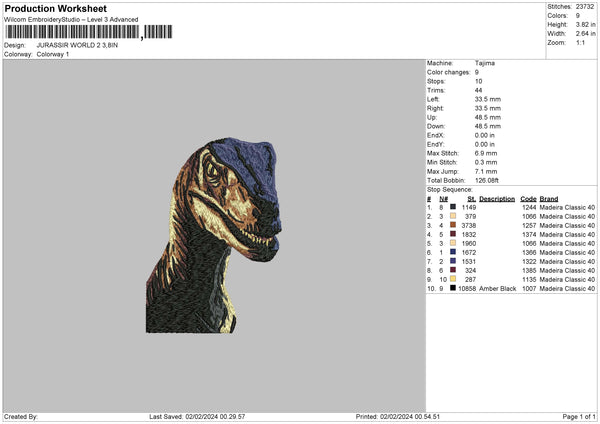Select the maroon swatch for code 1374

point(453,234)
